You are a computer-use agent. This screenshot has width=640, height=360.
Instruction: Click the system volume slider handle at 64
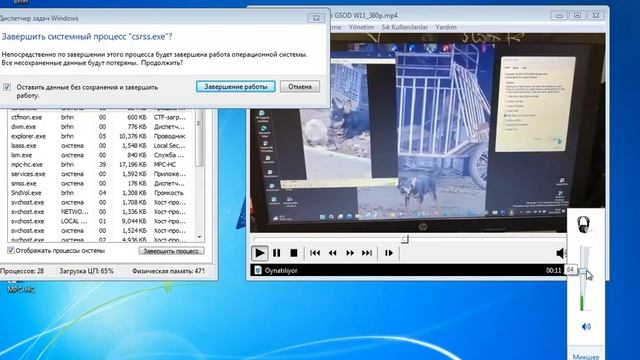(584, 270)
